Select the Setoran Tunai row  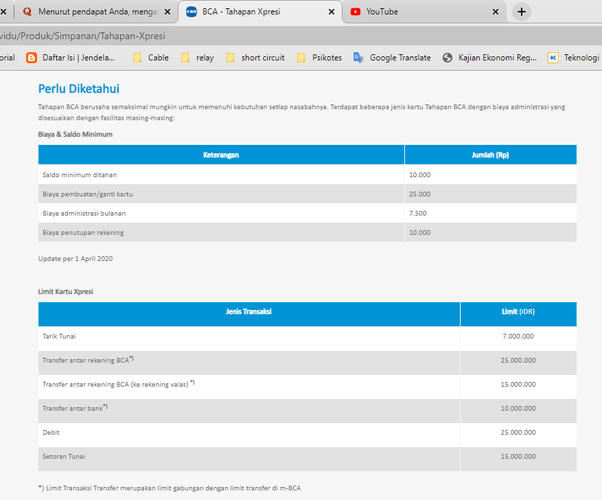click(307, 459)
